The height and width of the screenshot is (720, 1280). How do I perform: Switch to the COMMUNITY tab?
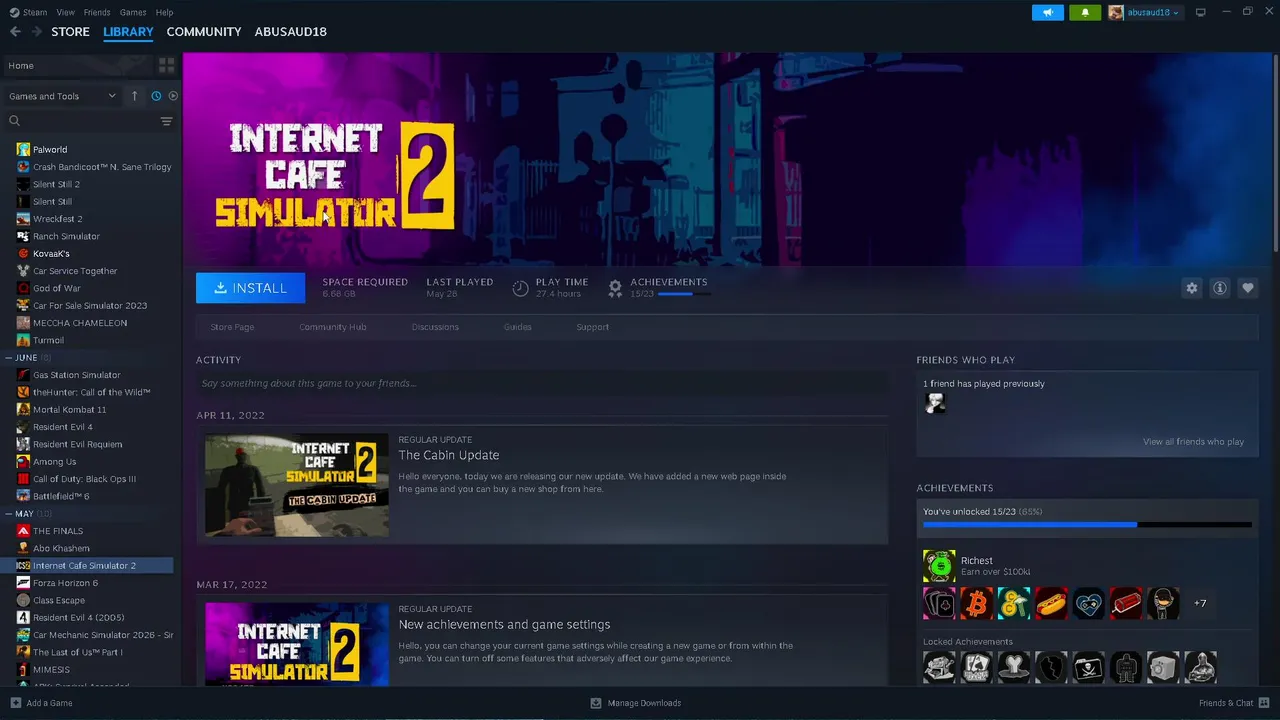[x=204, y=32]
